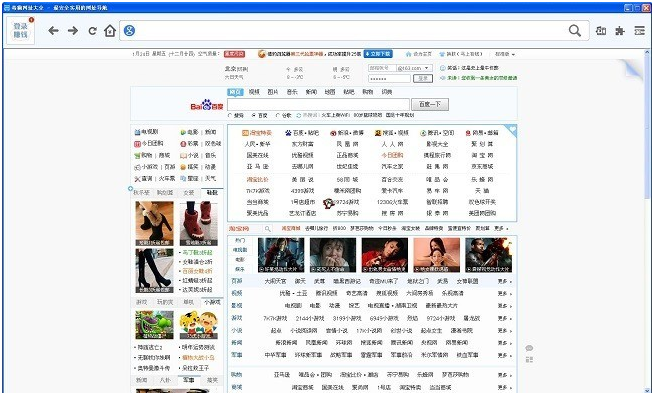Switch to the 音乐 search tab
Screen dimensions: 654x395
click(x=292, y=92)
